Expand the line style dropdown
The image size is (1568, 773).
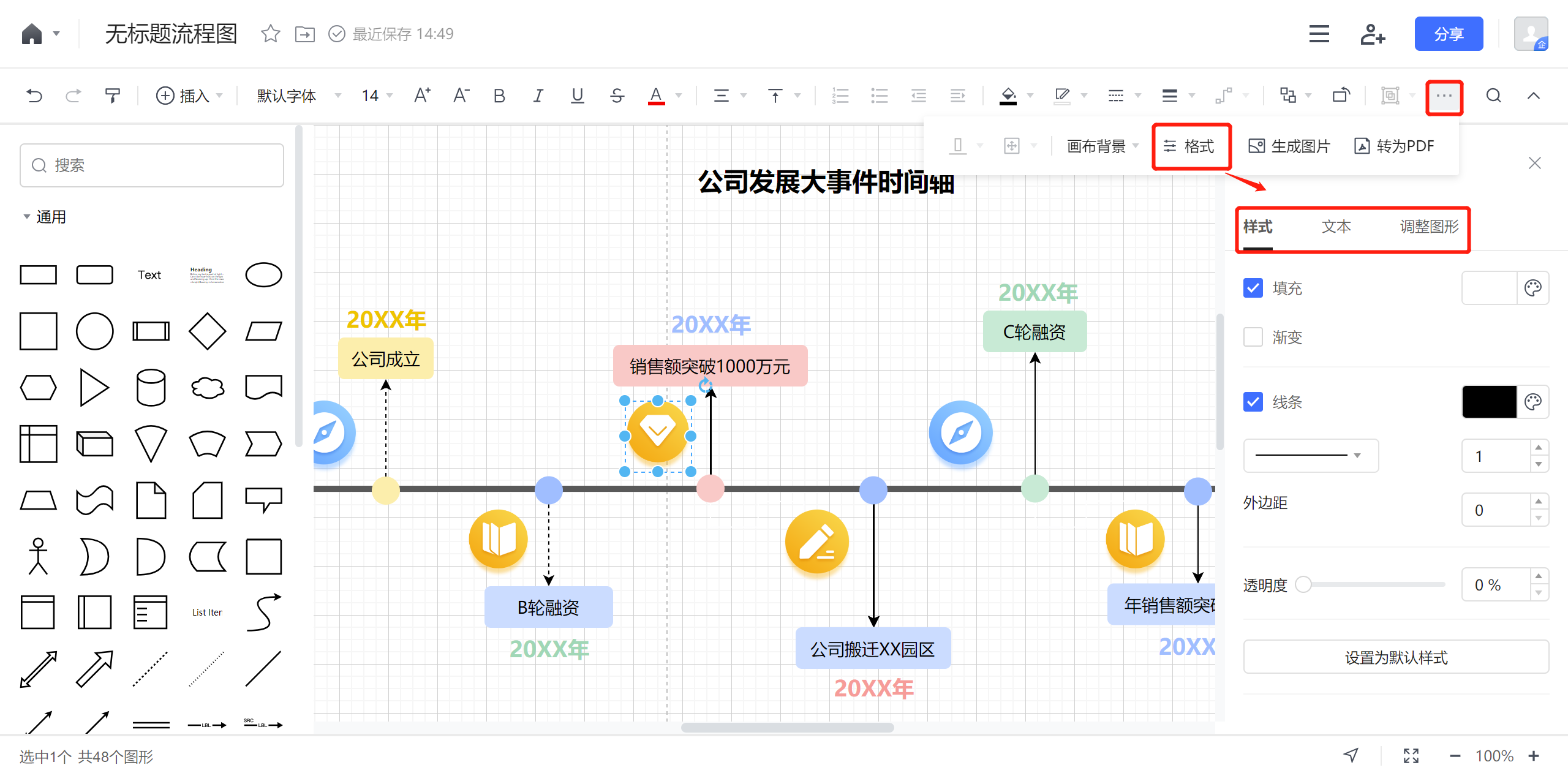pos(1310,456)
